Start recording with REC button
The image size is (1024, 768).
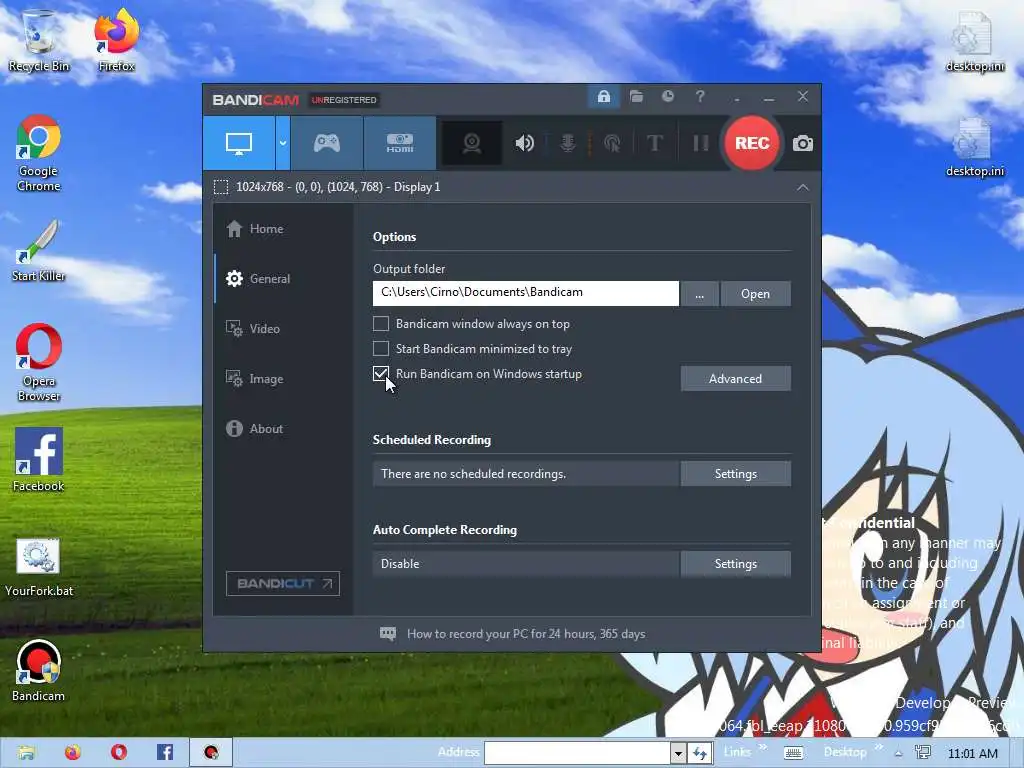pos(752,143)
